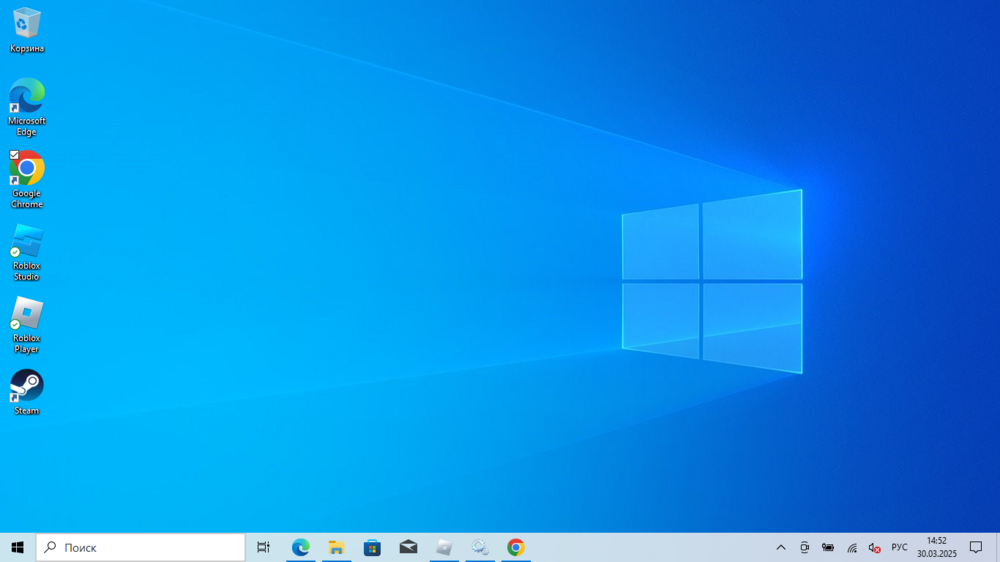Switch to Roblox in the taskbar
Viewport: 1000px width, 562px height.
point(444,547)
